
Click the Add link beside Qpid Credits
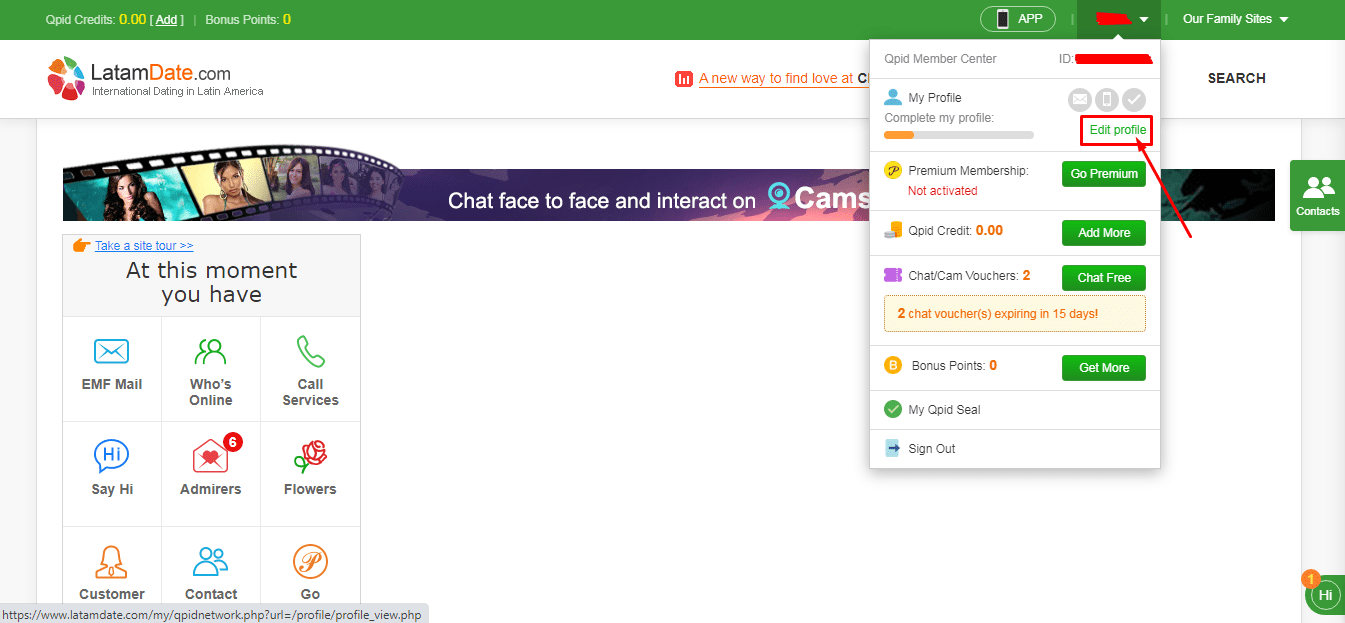167,19
